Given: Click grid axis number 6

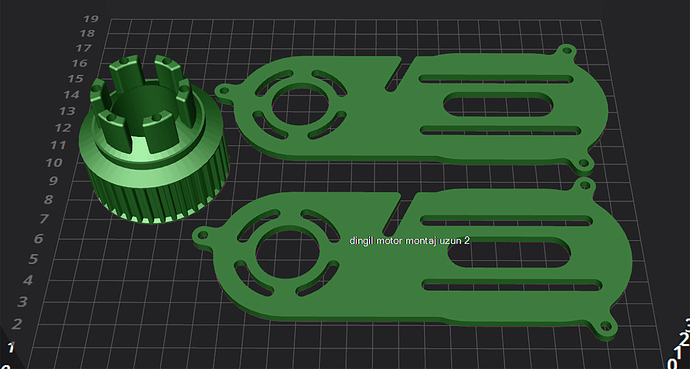Looking at the screenshot, I should point(39,239).
